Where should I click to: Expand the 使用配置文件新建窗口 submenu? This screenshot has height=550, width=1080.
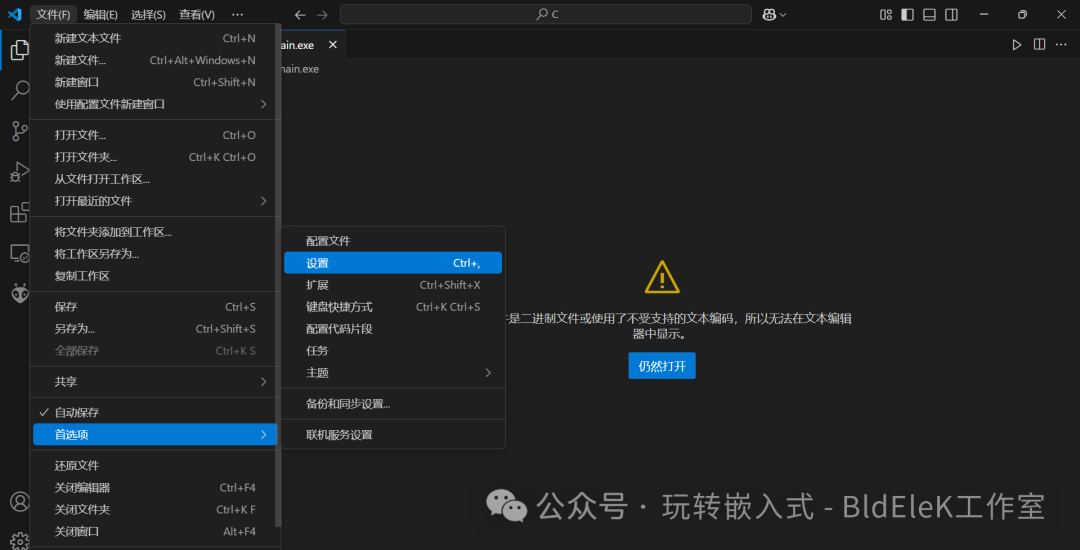(x=155, y=104)
